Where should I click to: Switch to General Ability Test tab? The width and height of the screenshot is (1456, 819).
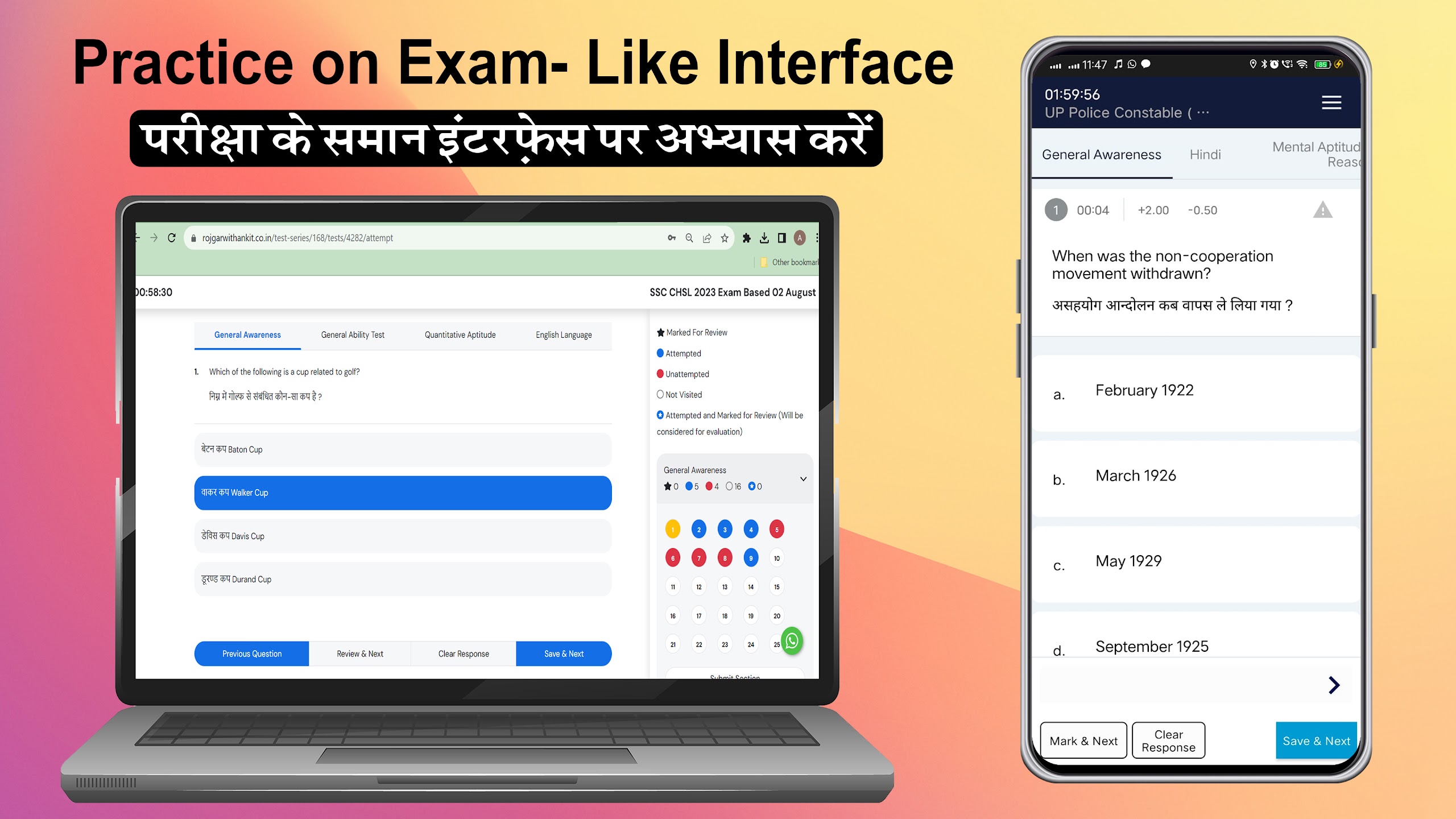point(351,335)
